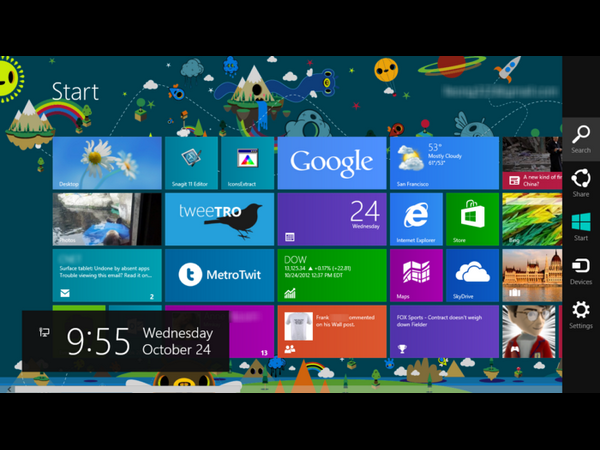The image size is (600, 450).
Task: Click the blurred user account name
Action: click(500, 91)
